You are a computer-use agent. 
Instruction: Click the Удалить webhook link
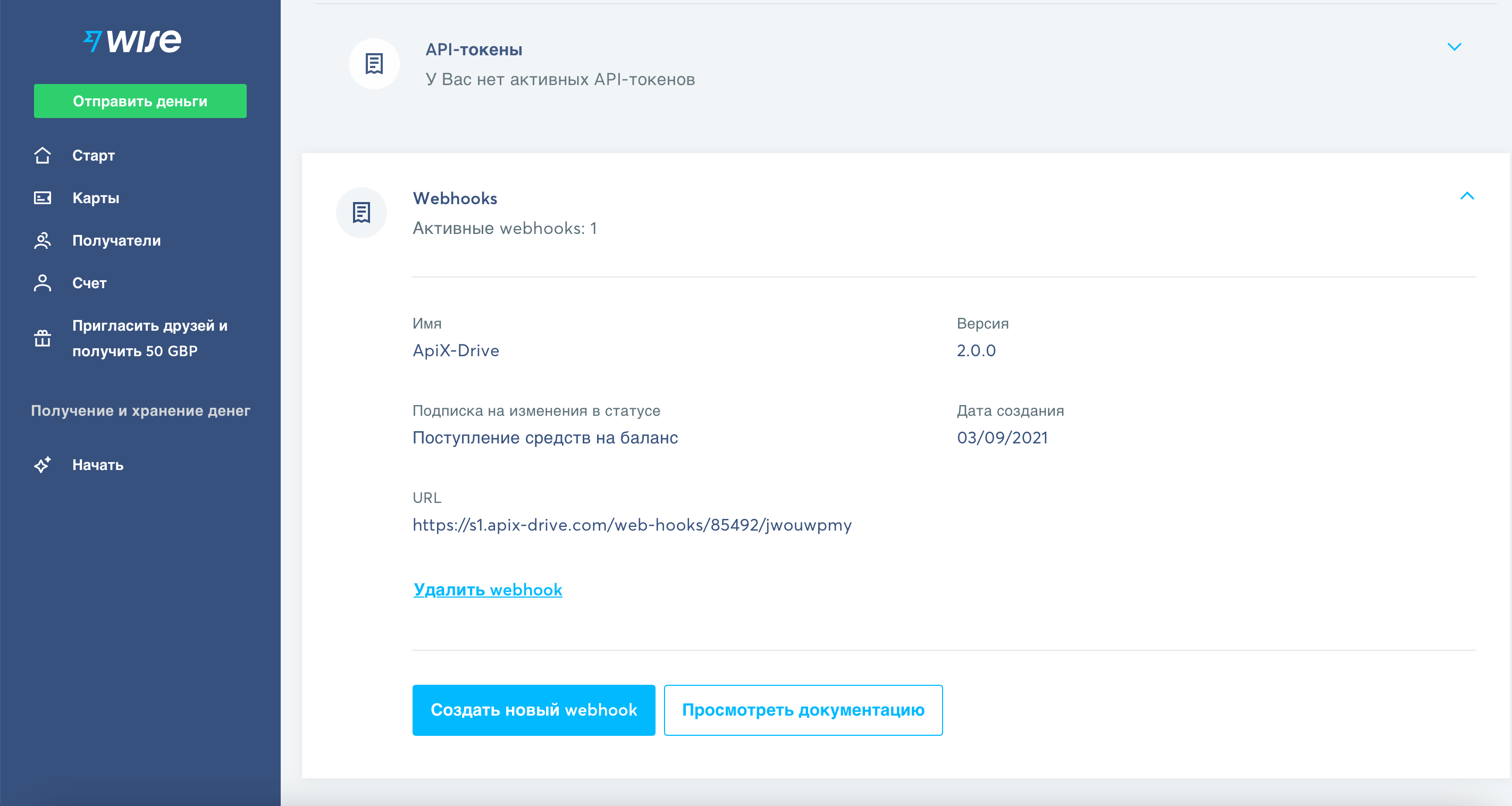point(488,590)
